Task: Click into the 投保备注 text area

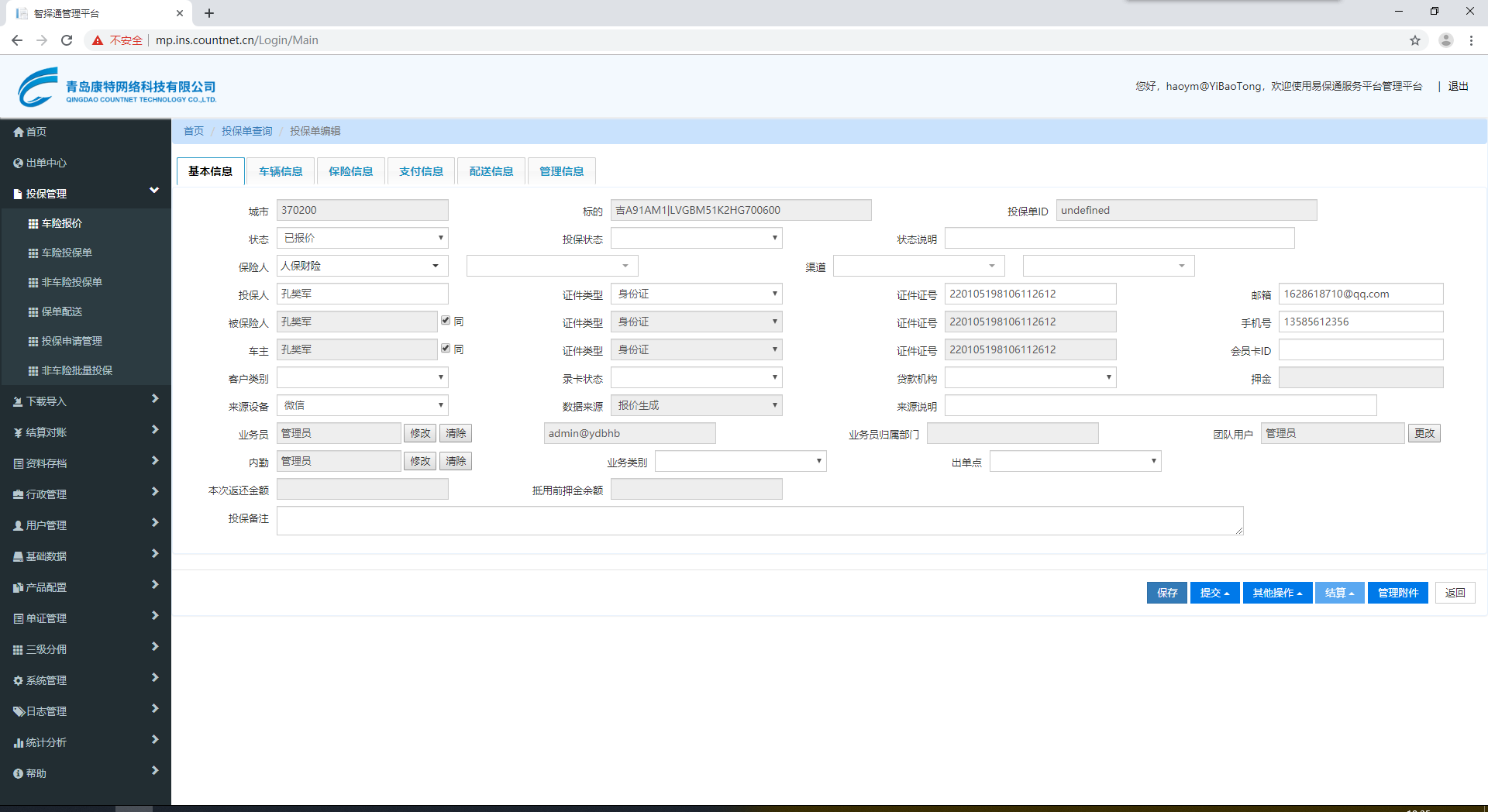Action: (x=759, y=521)
